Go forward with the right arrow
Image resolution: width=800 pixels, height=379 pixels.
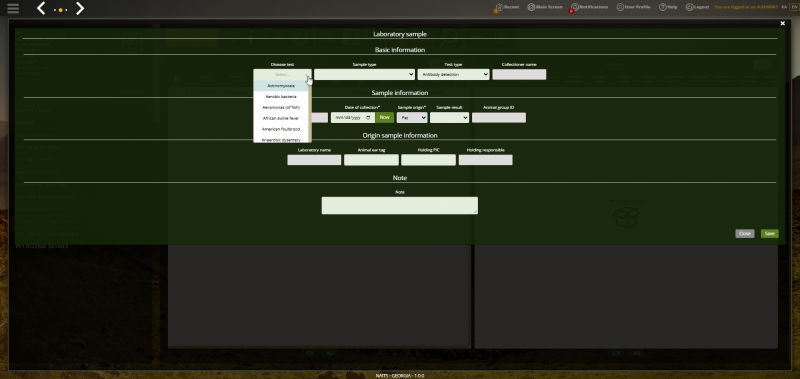click(x=80, y=8)
